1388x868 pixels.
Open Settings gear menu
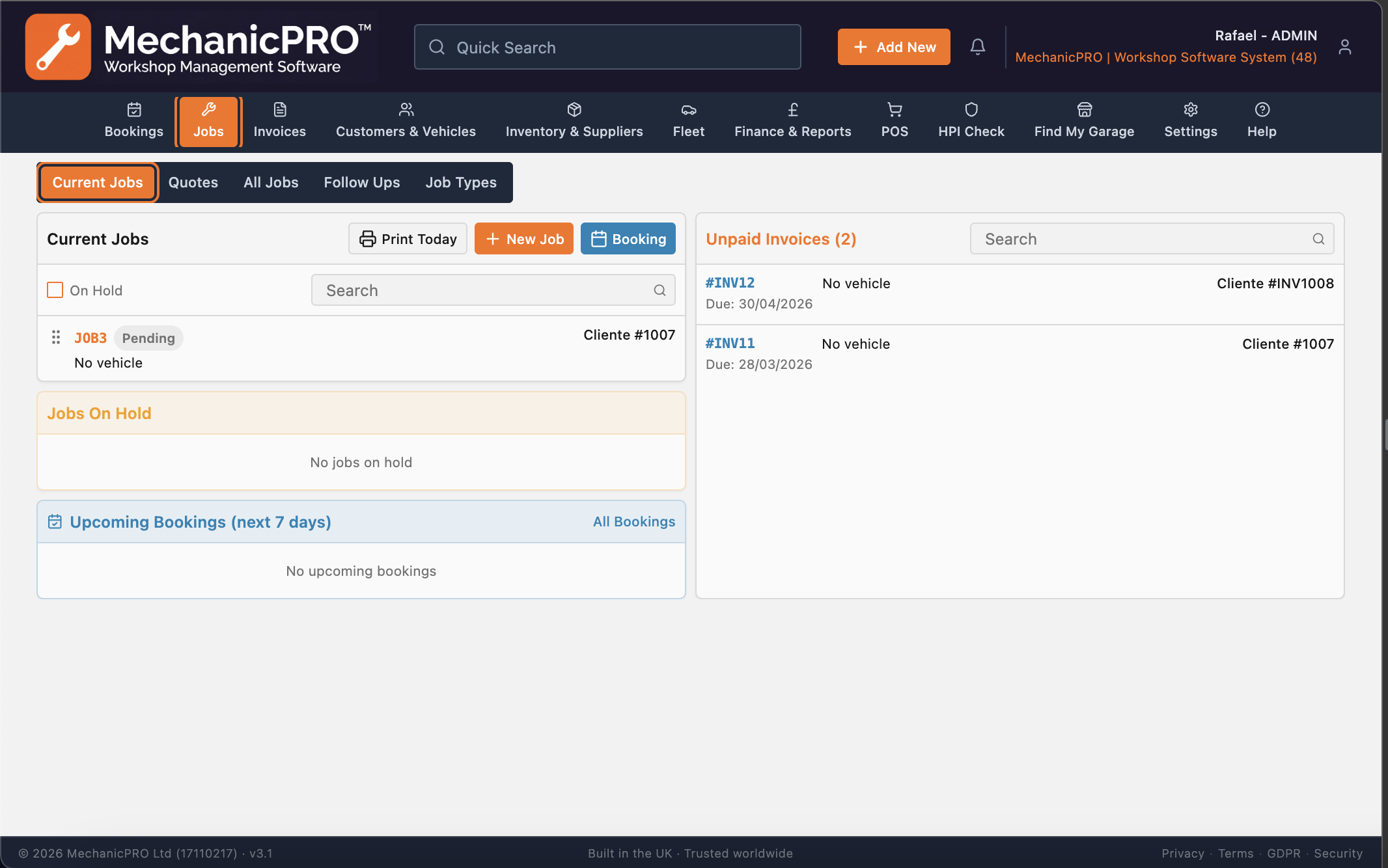click(x=1191, y=121)
